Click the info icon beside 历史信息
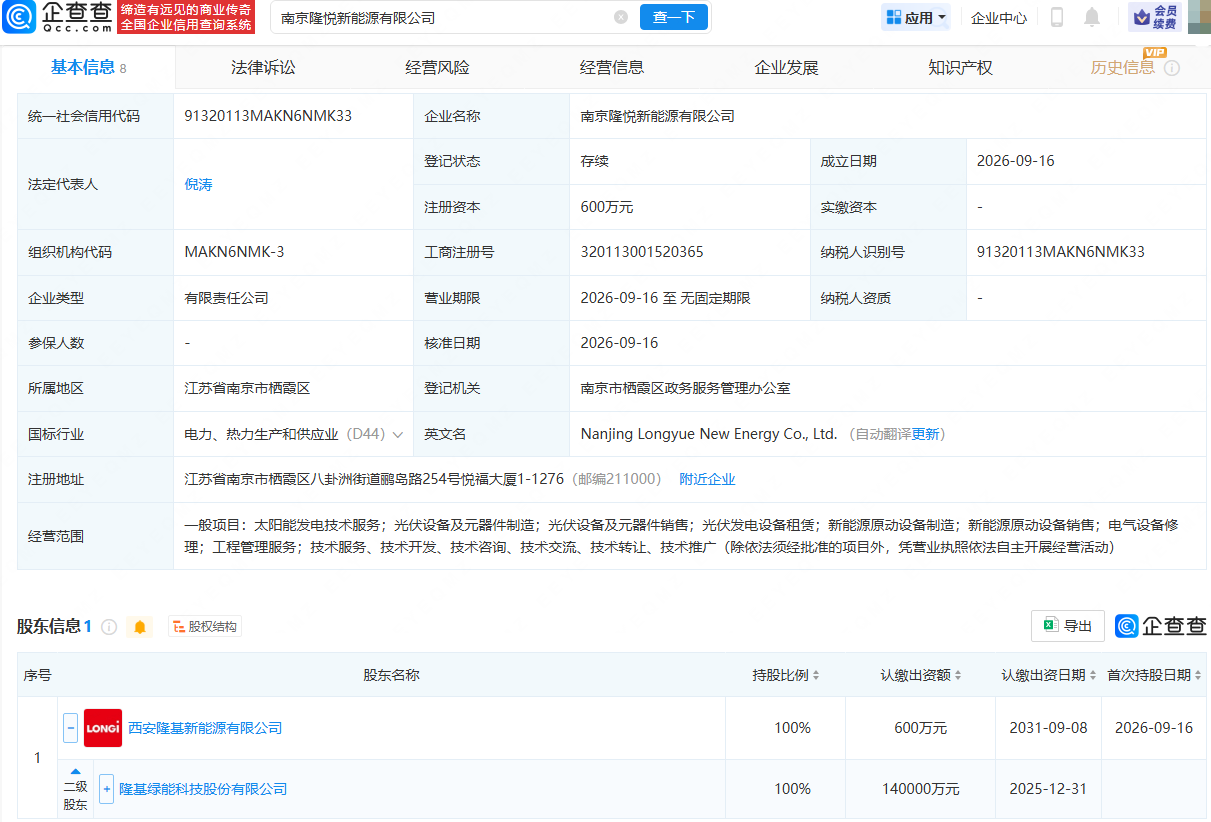This screenshot has height=822, width=1211. coord(1172,68)
